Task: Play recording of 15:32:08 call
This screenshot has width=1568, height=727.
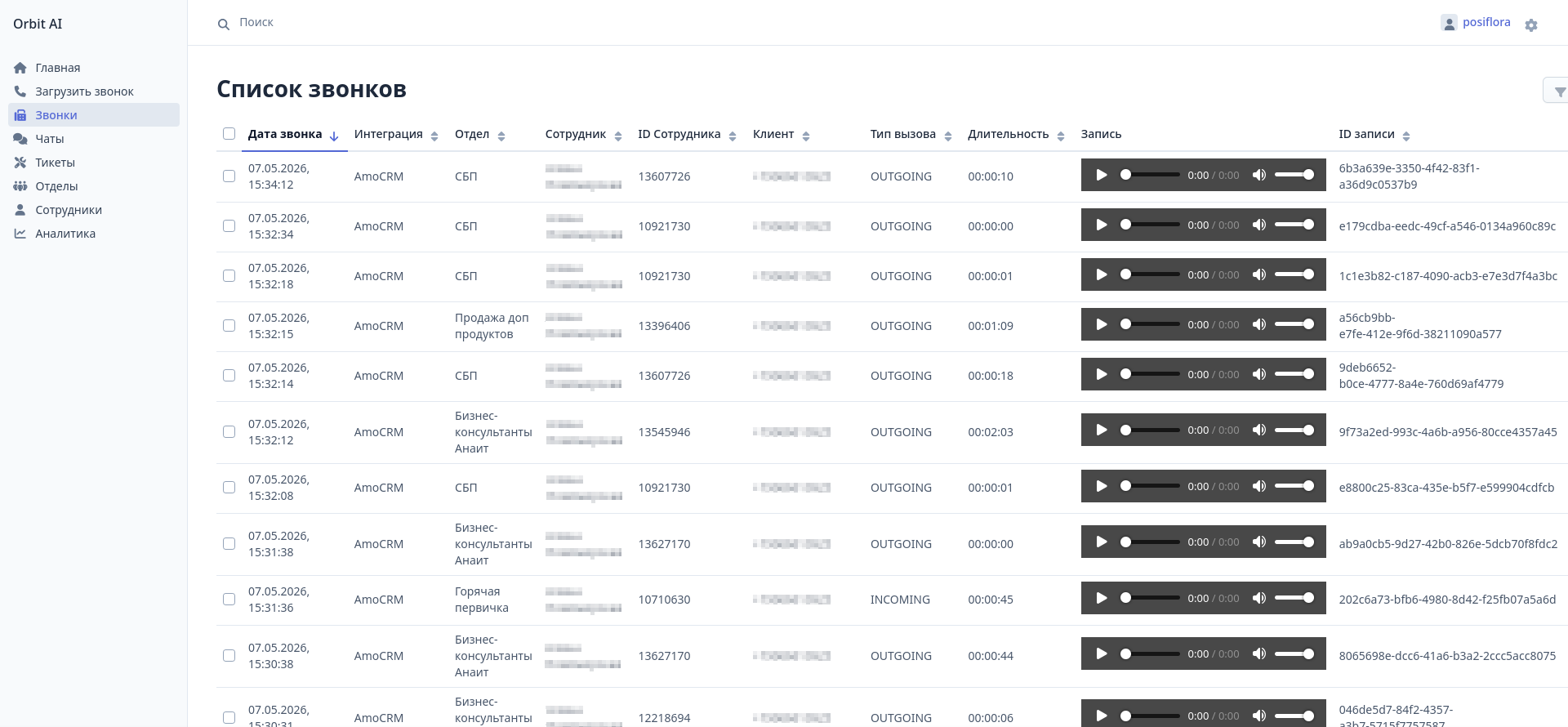Action: pos(1102,486)
